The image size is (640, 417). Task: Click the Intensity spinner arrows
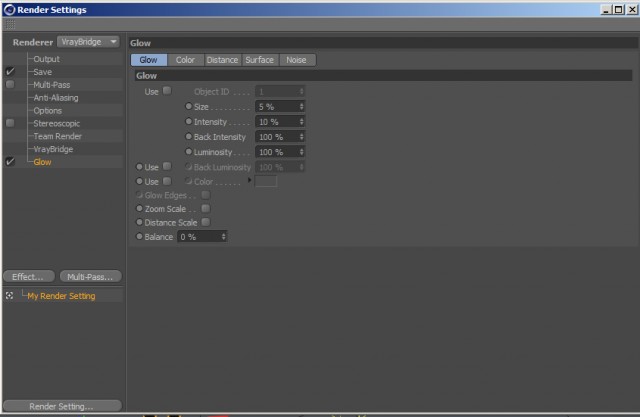[302, 122]
